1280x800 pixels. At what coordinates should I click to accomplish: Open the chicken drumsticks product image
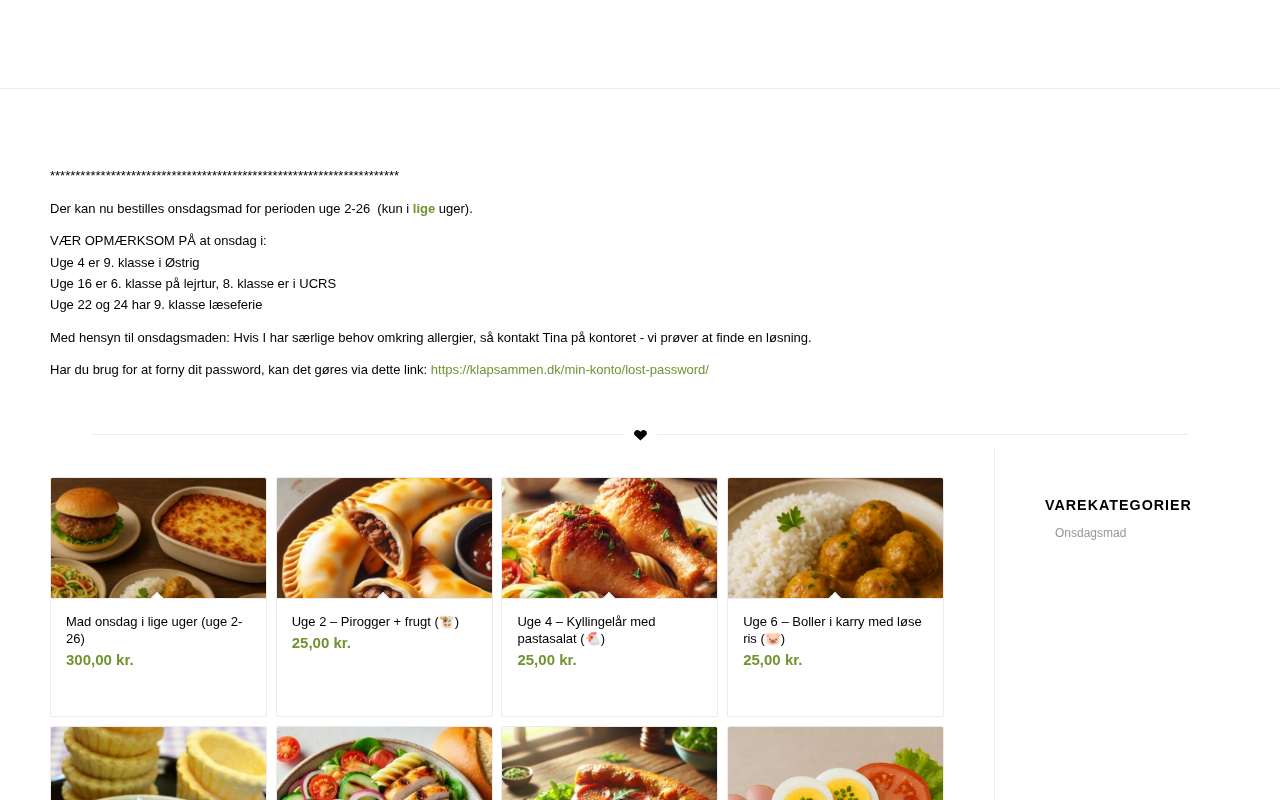tap(609, 538)
